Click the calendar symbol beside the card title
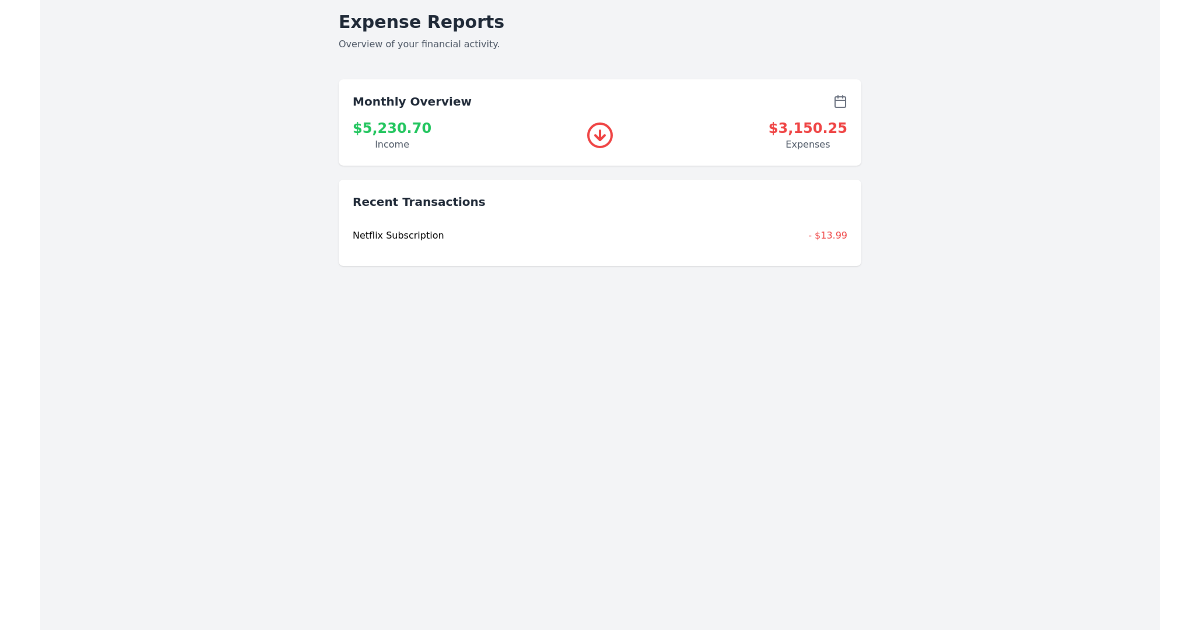Screen dimensions: 1200x630 click(x=840, y=101)
